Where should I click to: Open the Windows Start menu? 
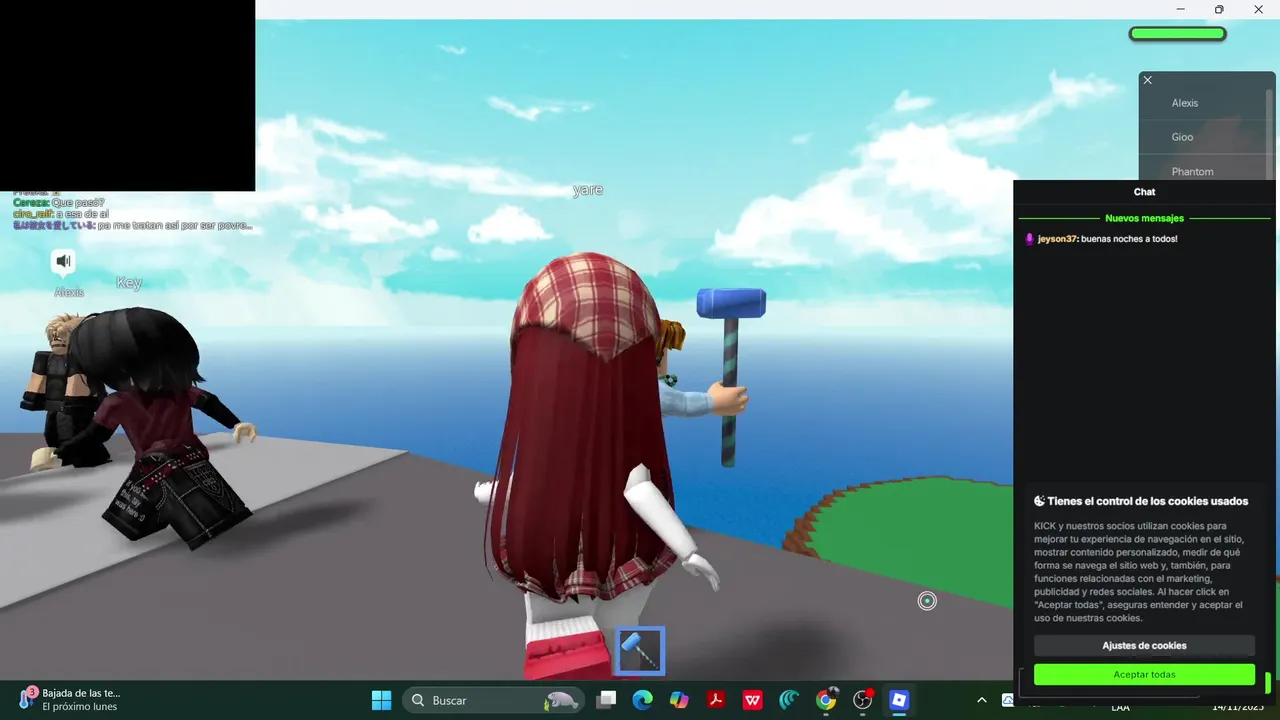pos(381,700)
